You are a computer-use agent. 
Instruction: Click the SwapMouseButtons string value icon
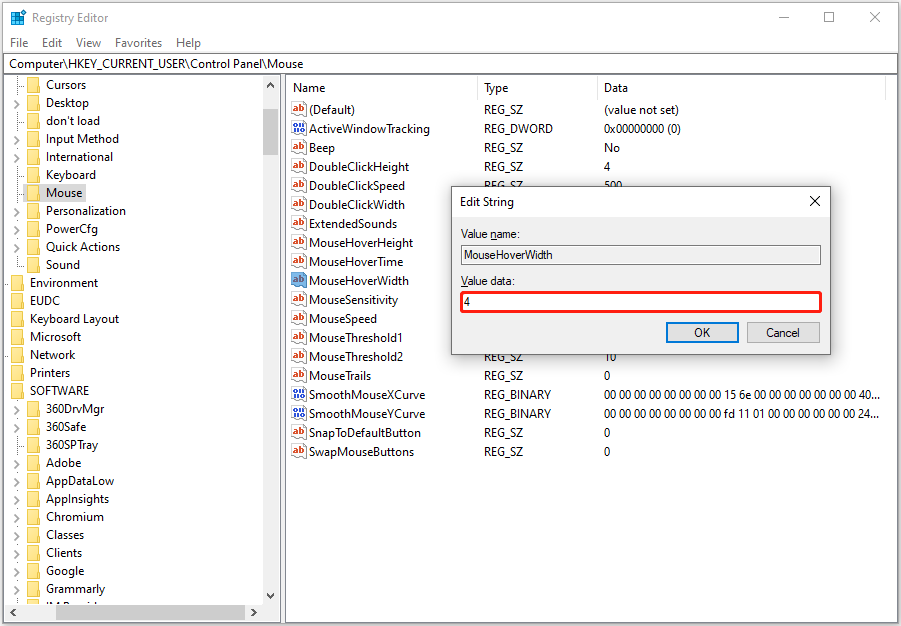(x=298, y=452)
